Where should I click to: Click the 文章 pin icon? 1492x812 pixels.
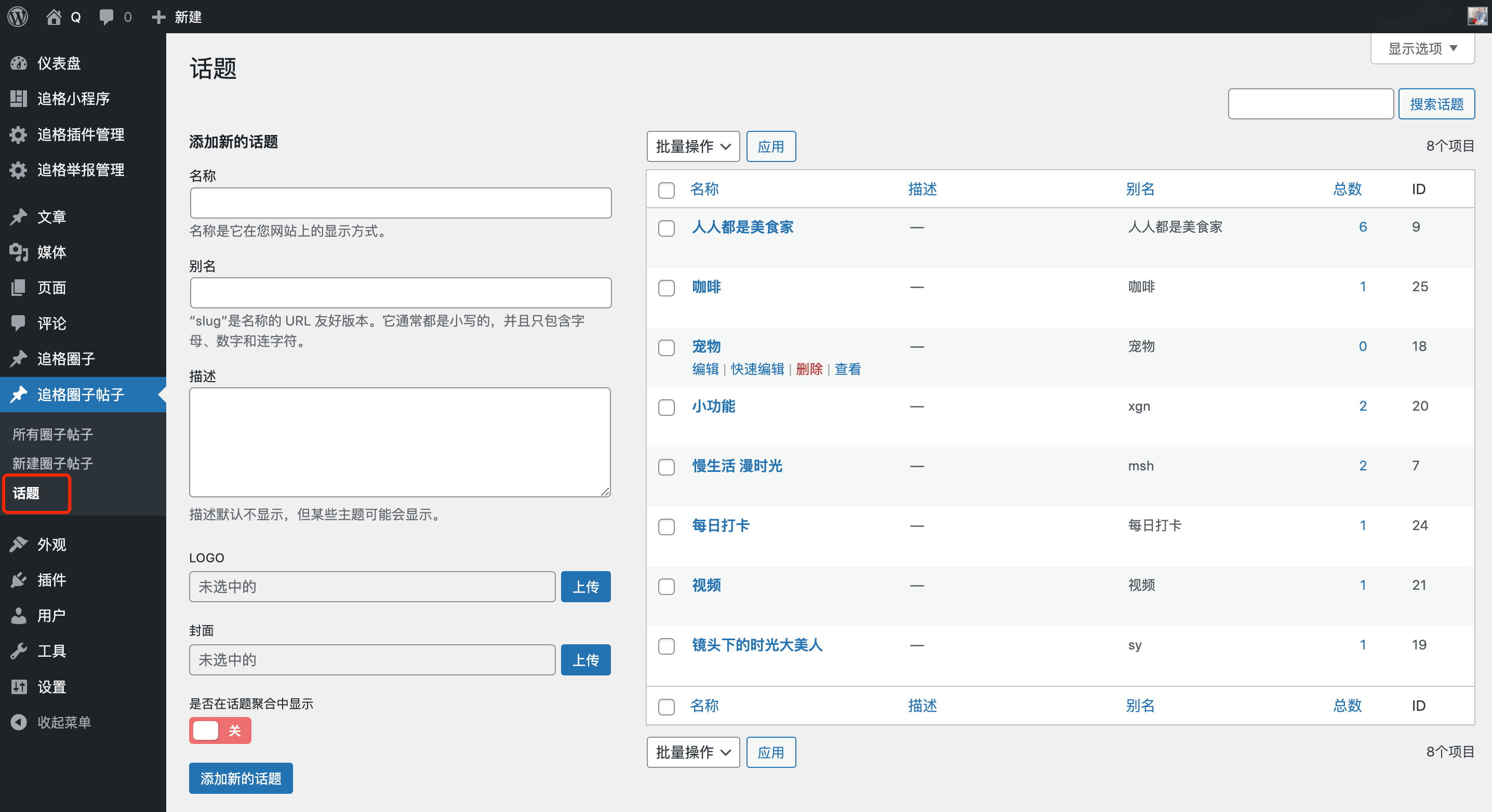click(x=19, y=216)
